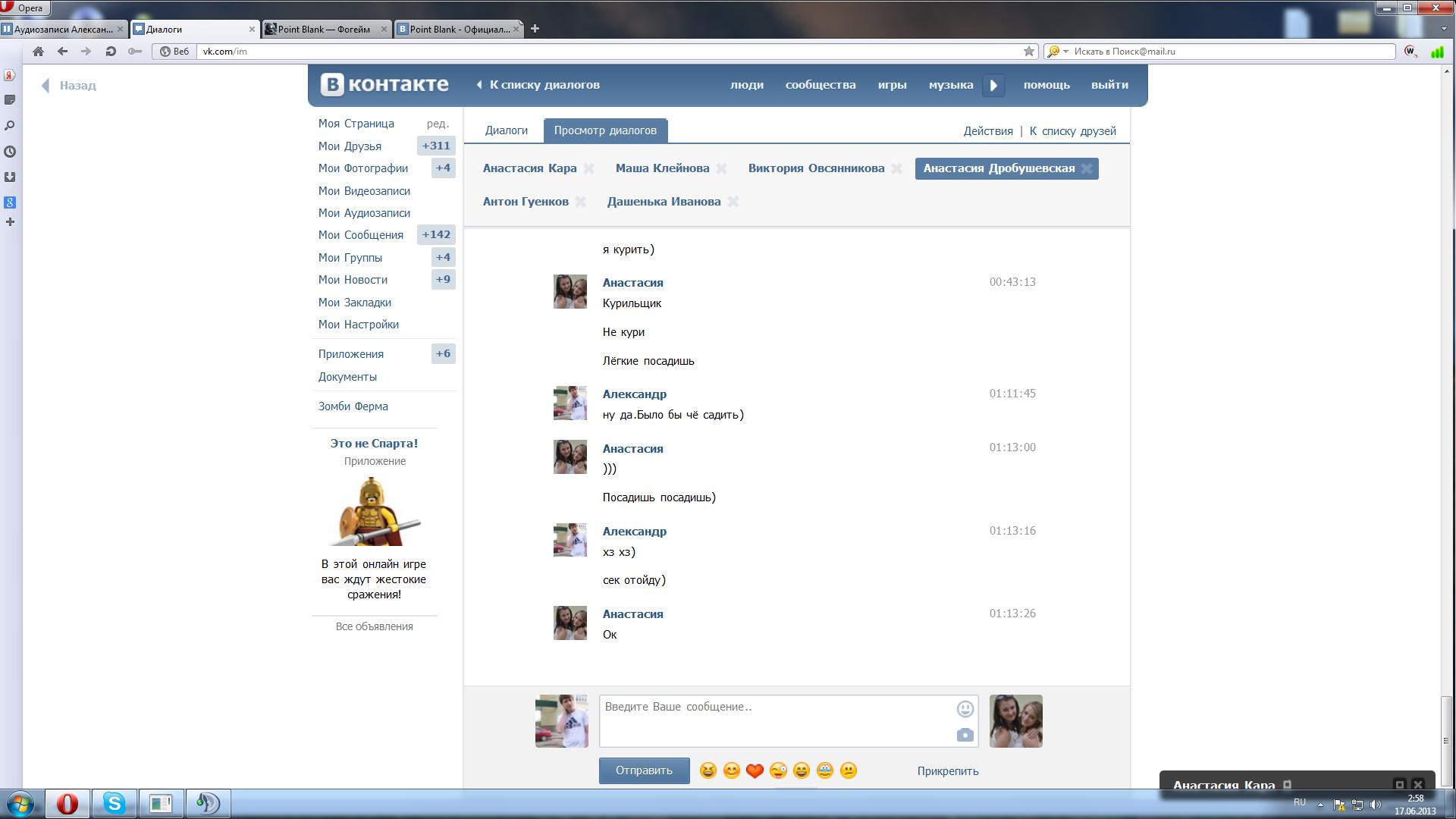
Task: Open the history clock panel in the sidebar
Action: 10,152
